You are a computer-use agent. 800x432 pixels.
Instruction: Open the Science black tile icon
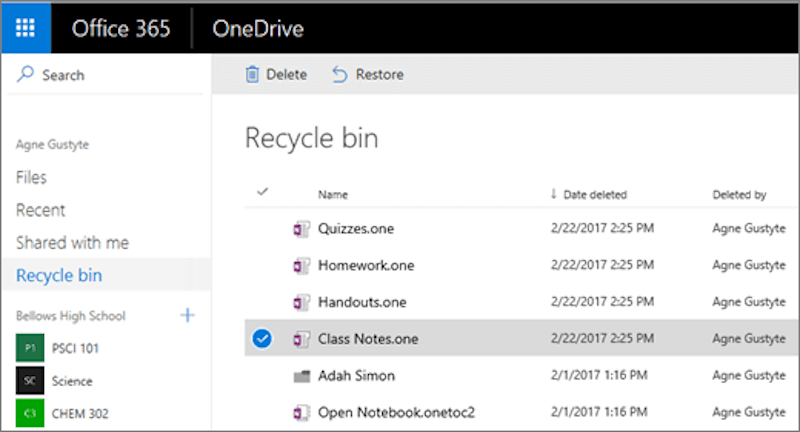(x=30, y=380)
